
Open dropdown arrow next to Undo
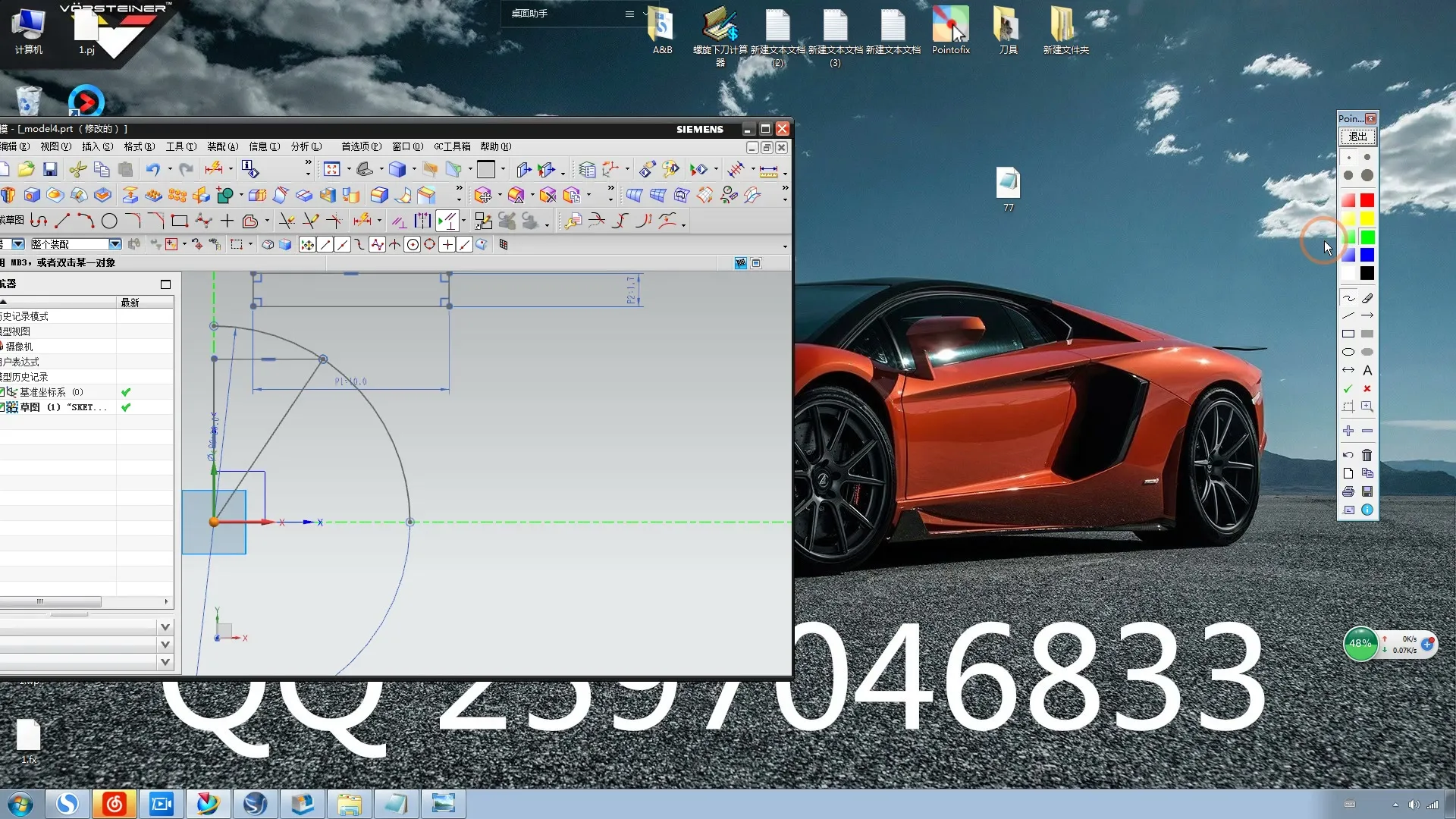170,169
